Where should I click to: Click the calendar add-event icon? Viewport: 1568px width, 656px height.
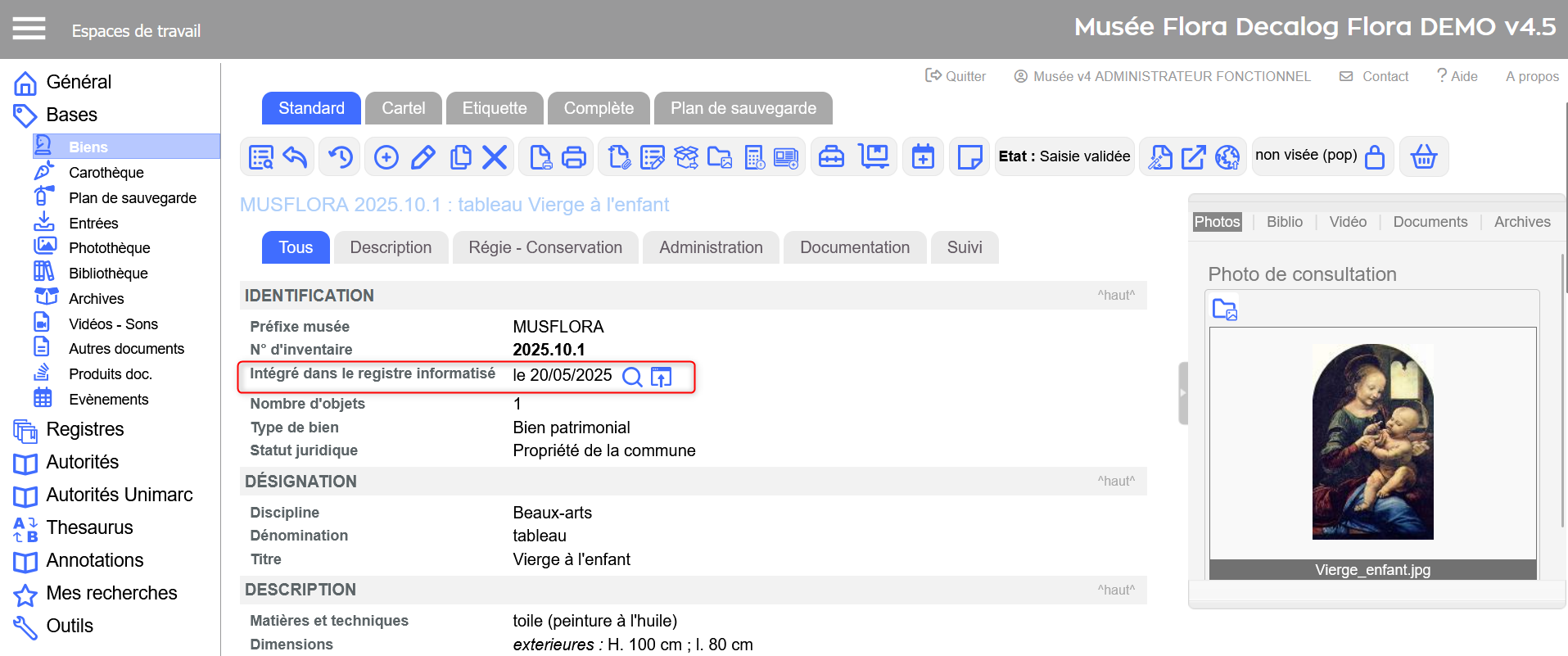pyautogui.click(x=923, y=156)
